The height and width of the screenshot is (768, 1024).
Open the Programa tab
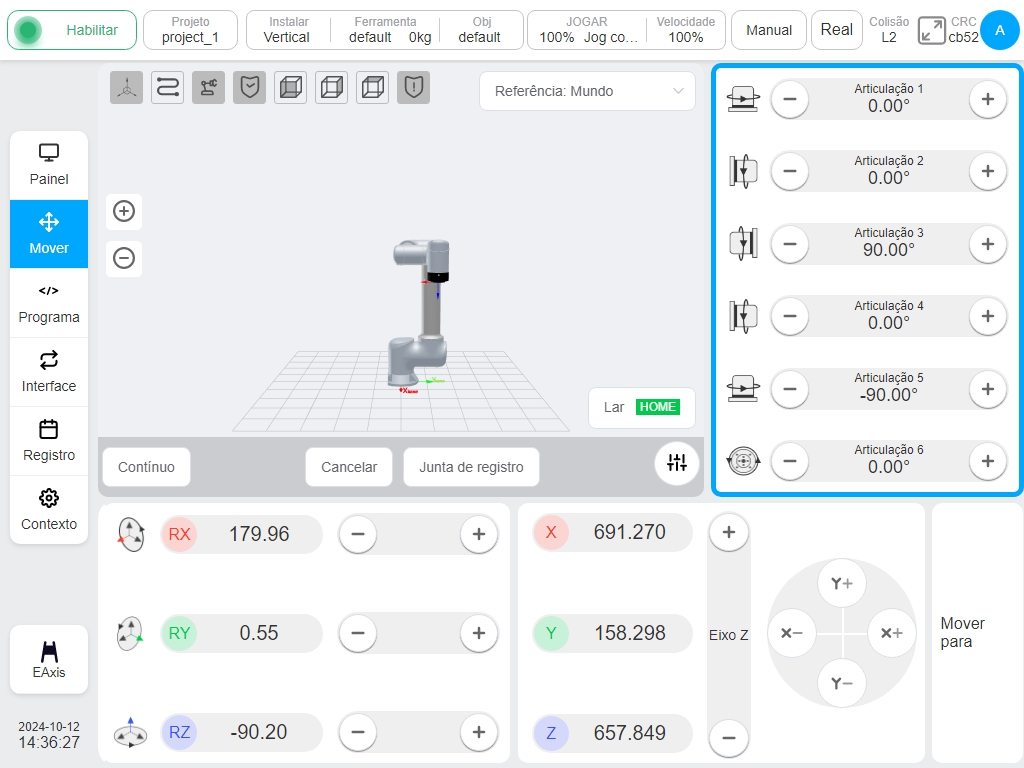point(49,303)
